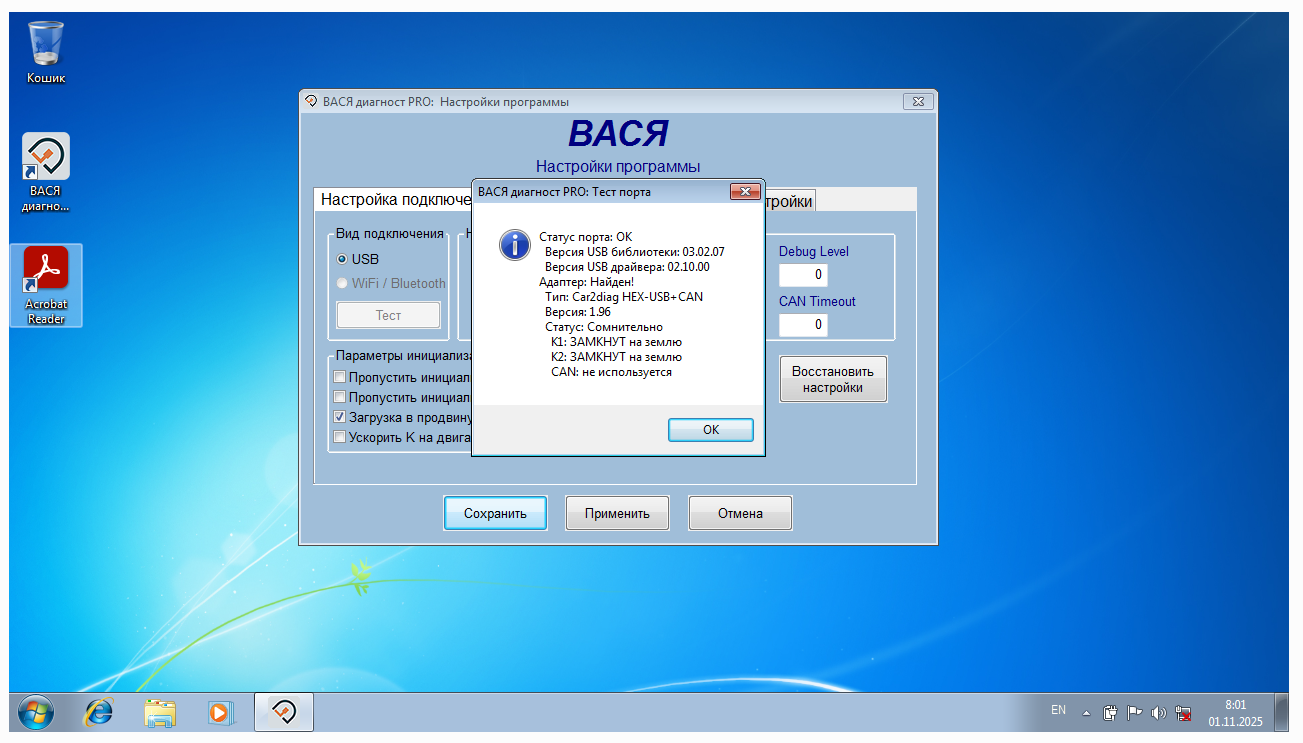This screenshot has height=743, width=1303.
Task: Show hidden tray icons arrow
Action: (1086, 713)
